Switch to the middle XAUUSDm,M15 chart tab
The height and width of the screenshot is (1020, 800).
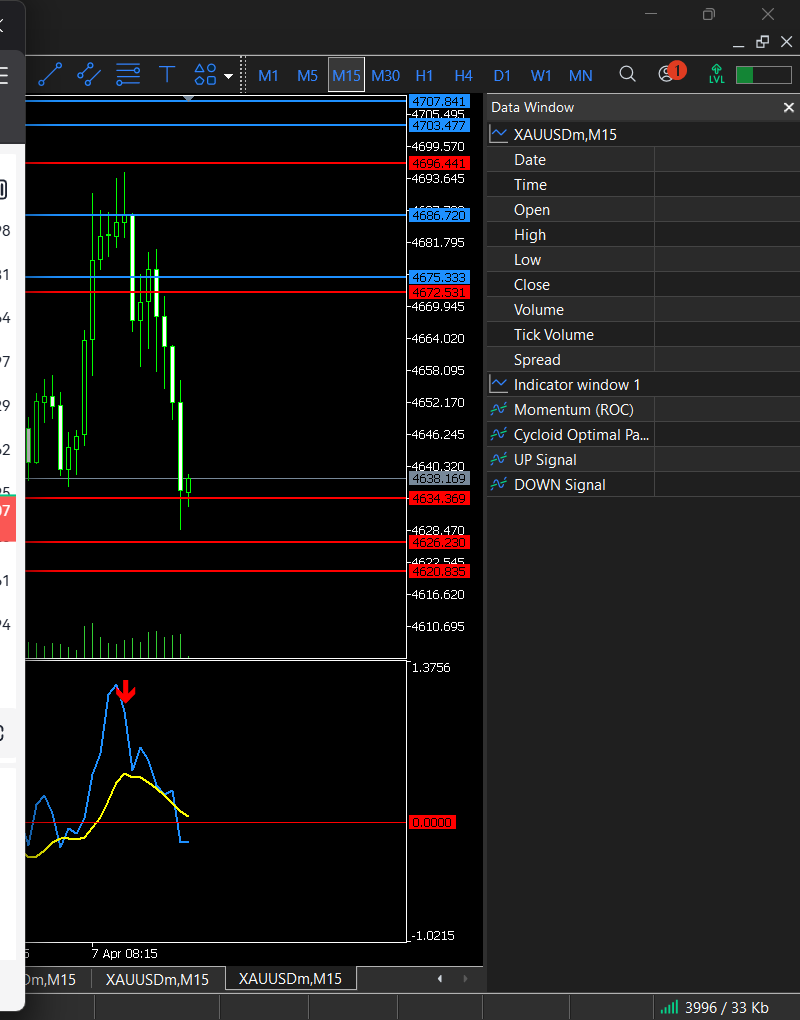pos(157,979)
